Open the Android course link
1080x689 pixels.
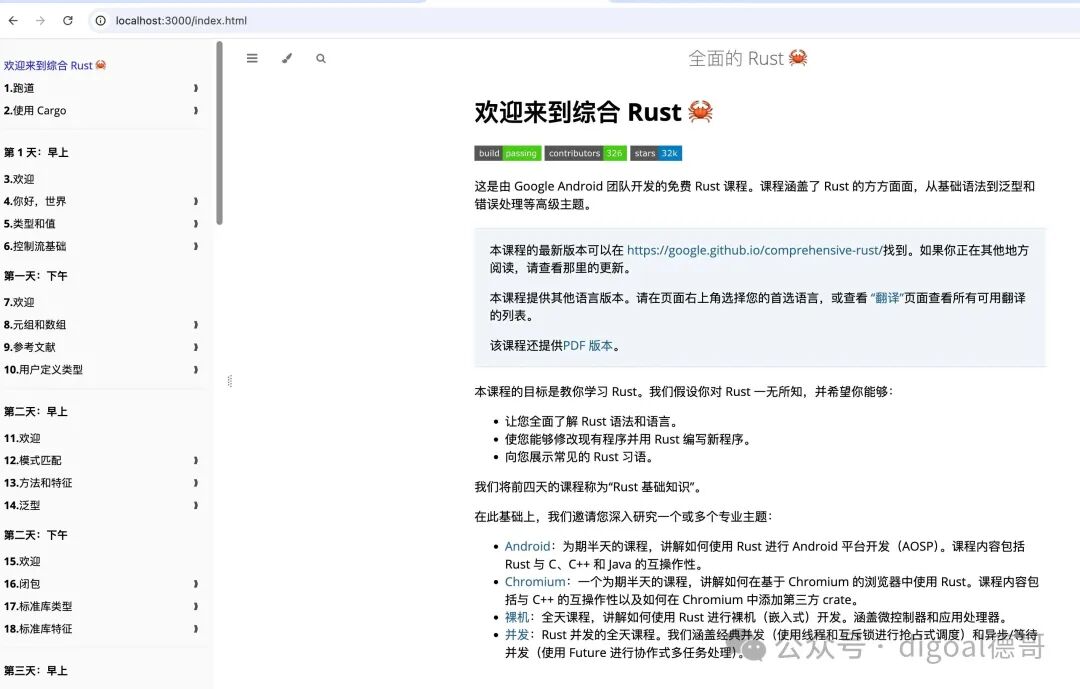528,546
